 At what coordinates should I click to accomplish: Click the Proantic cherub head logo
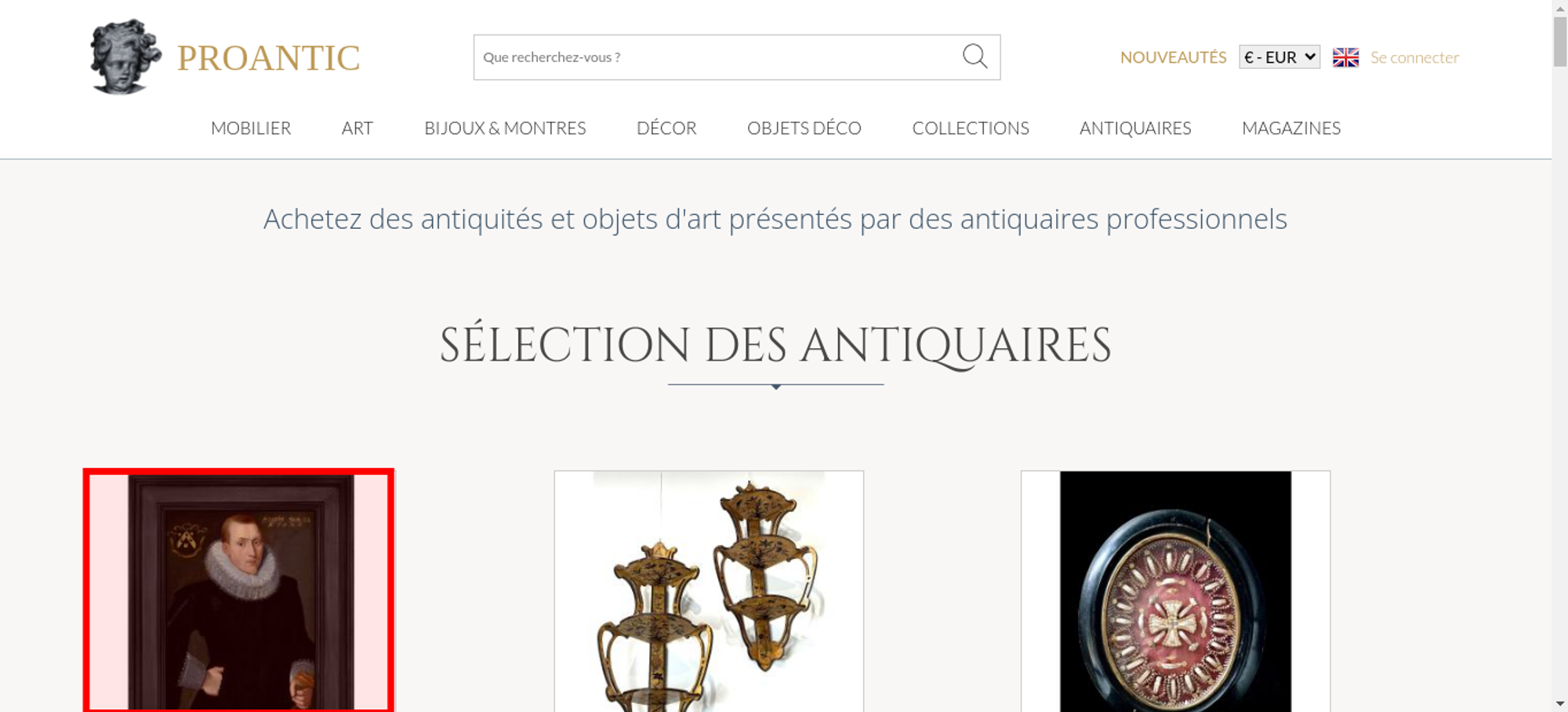125,57
